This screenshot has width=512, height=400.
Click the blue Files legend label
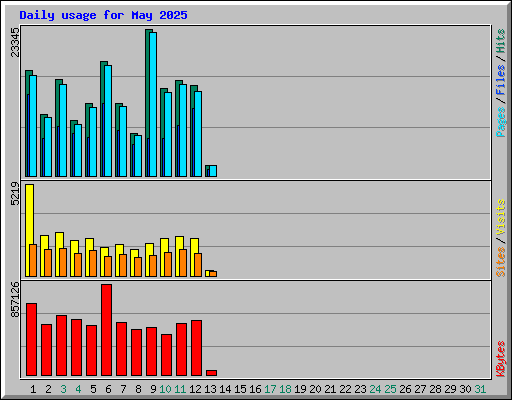click(501, 80)
